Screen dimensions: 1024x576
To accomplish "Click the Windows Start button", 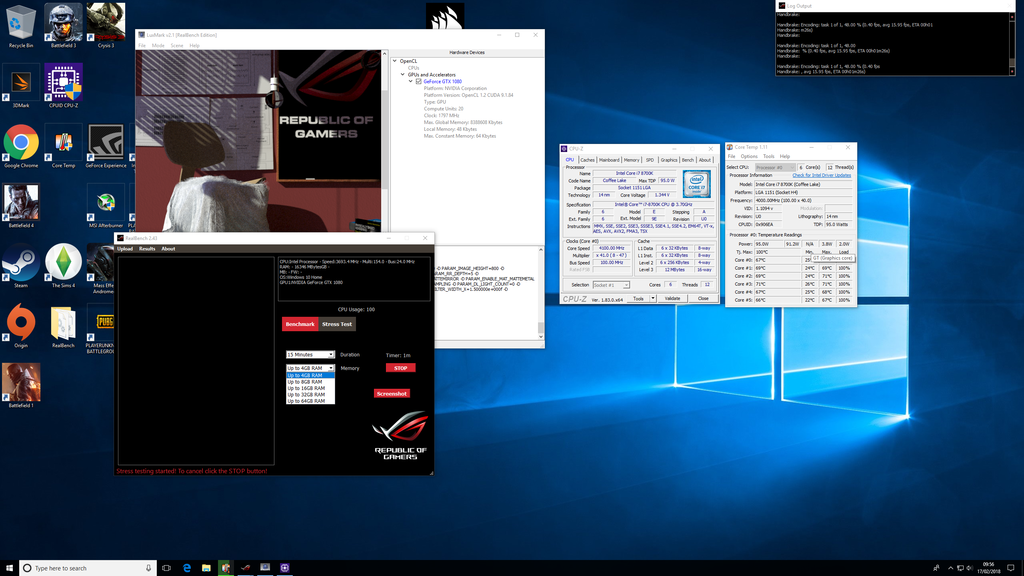I will 10,568.
